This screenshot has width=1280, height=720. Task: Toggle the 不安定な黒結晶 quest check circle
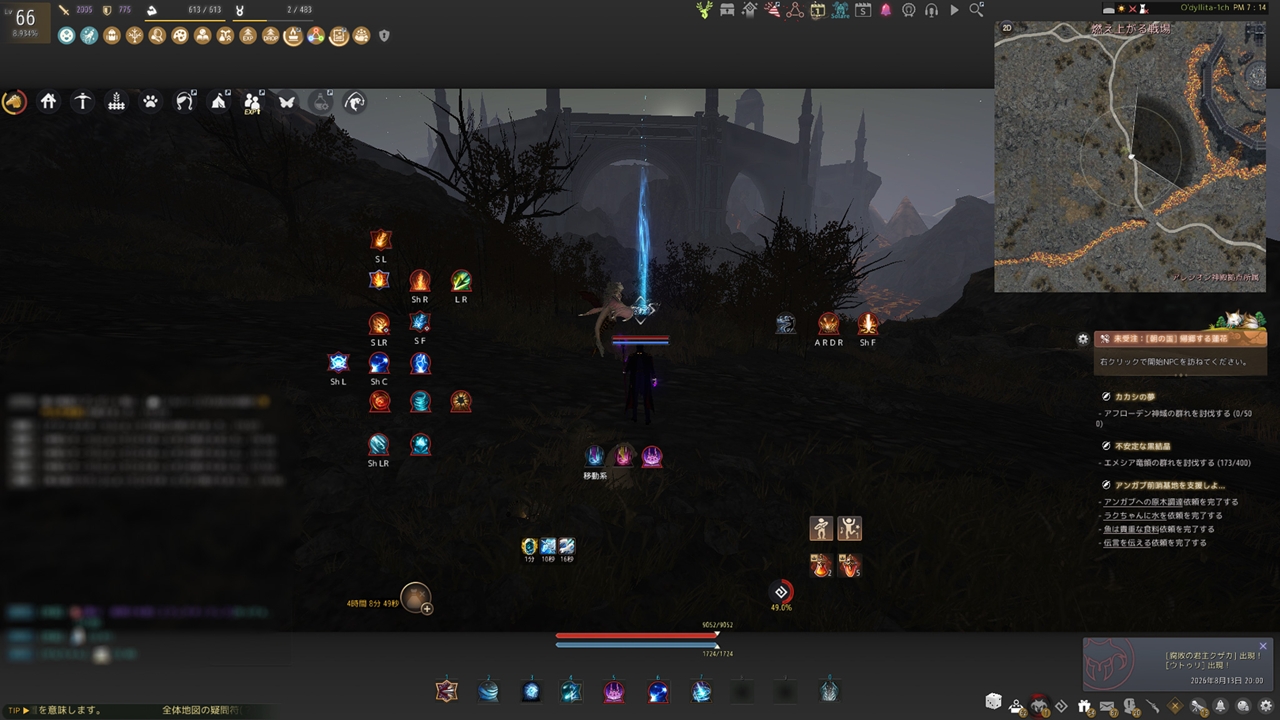[x=1106, y=446]
